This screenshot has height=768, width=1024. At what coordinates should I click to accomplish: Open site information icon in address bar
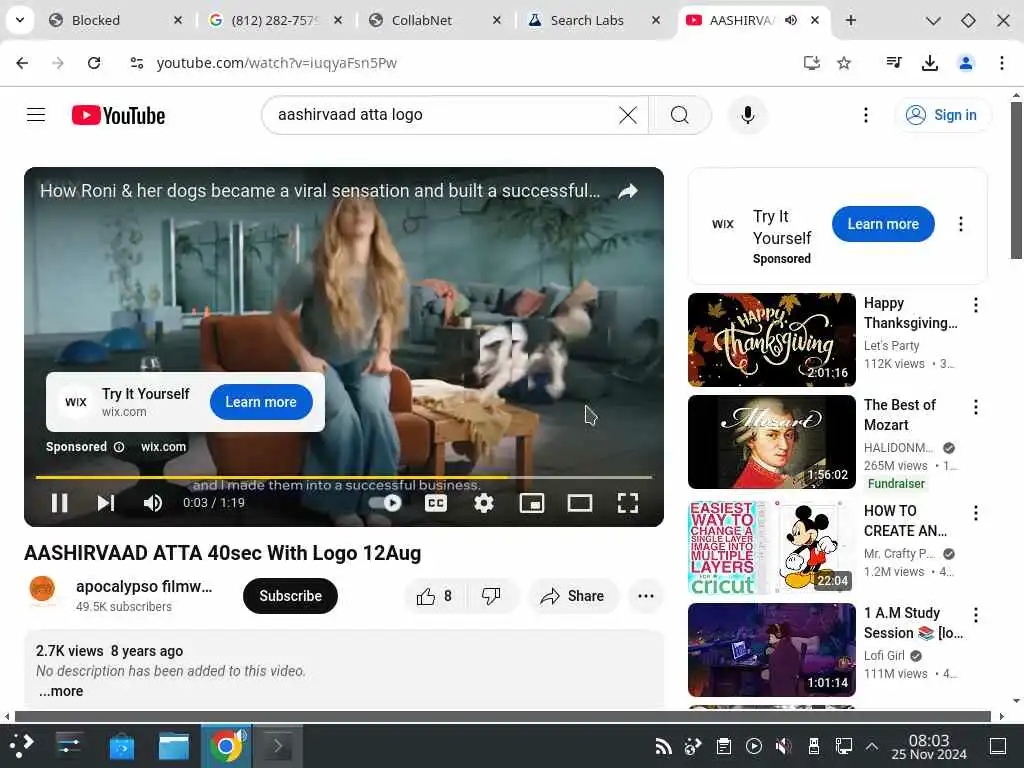coord(136,63)
